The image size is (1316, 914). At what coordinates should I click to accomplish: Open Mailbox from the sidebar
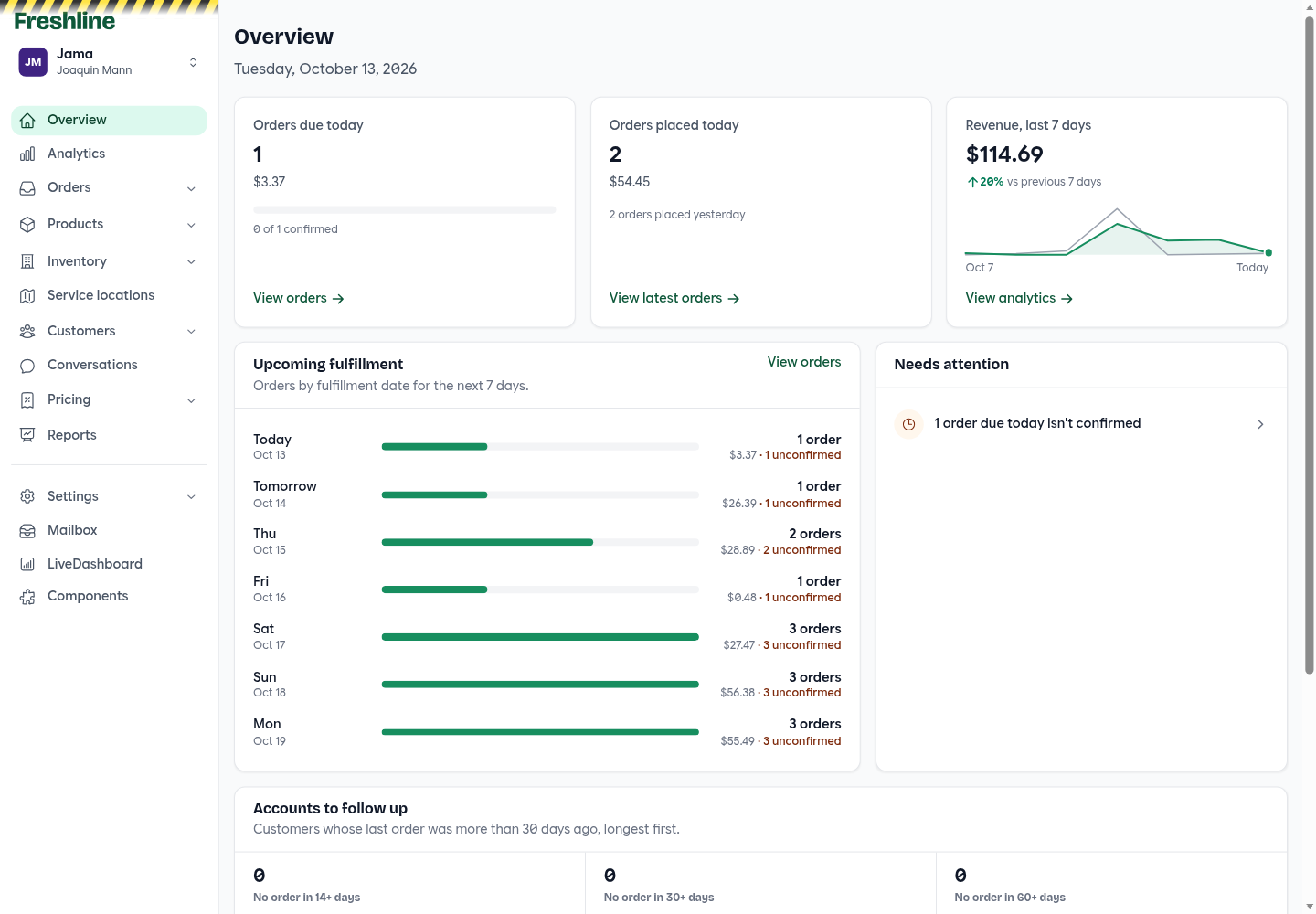click(x=109, y=530)
